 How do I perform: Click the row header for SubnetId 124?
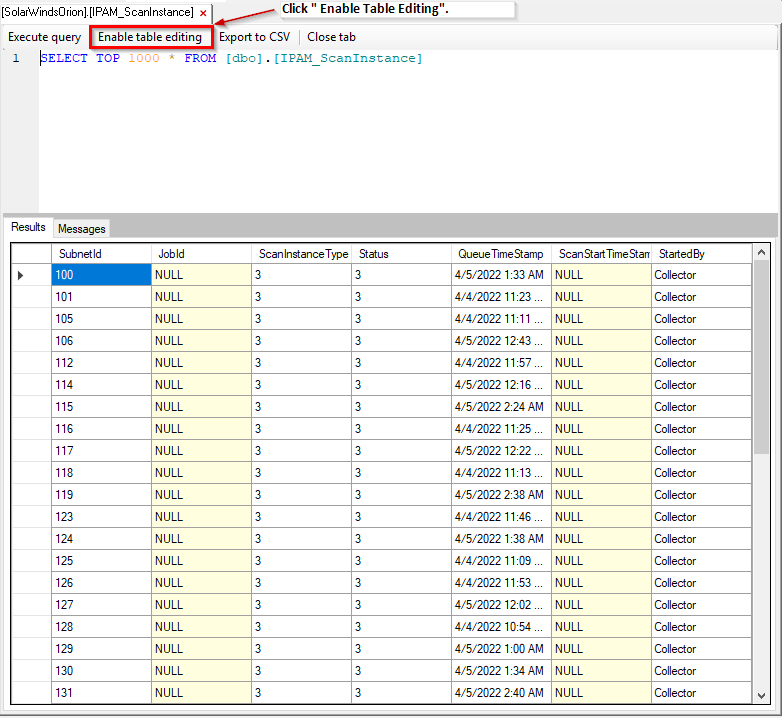tap(31, 539)
